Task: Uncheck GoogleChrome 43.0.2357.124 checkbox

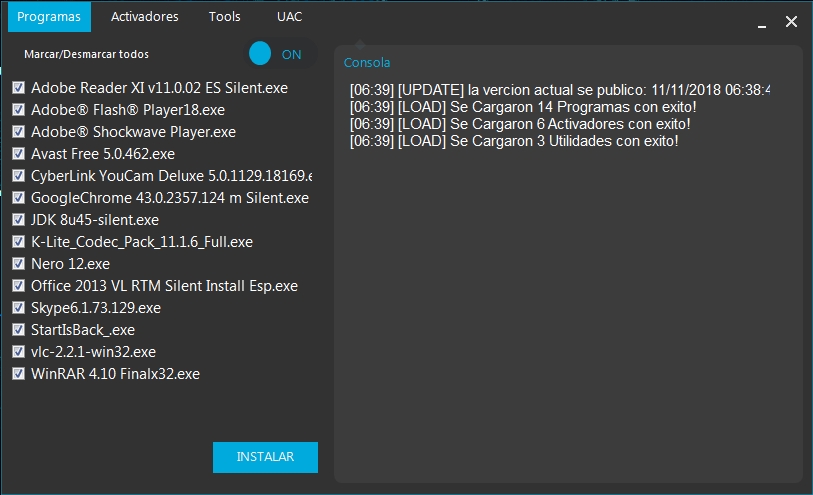Action: click(19, 197)
